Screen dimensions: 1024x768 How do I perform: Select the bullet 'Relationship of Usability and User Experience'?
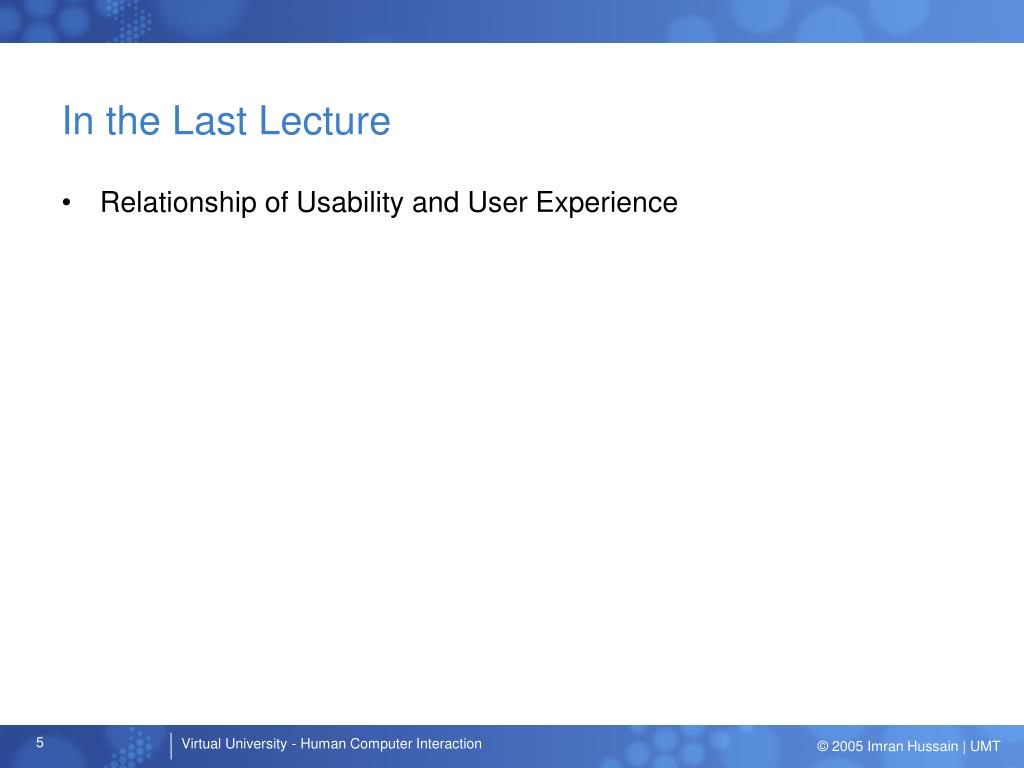[389, 202]
